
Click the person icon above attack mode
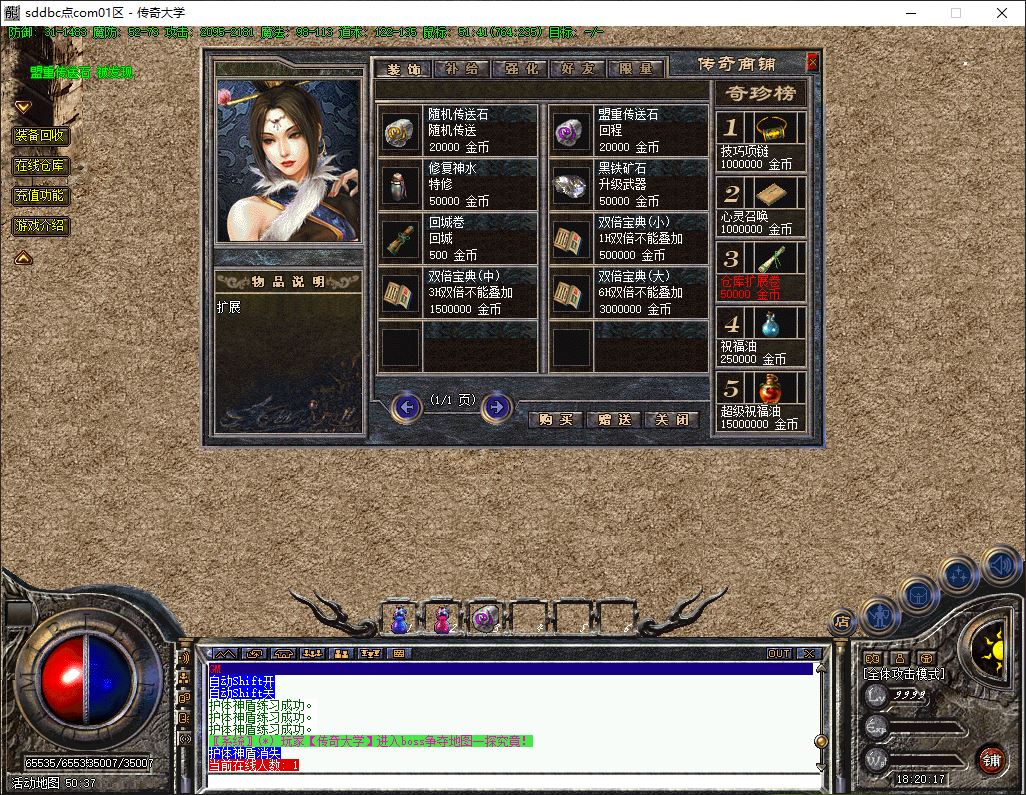point(900,658)
